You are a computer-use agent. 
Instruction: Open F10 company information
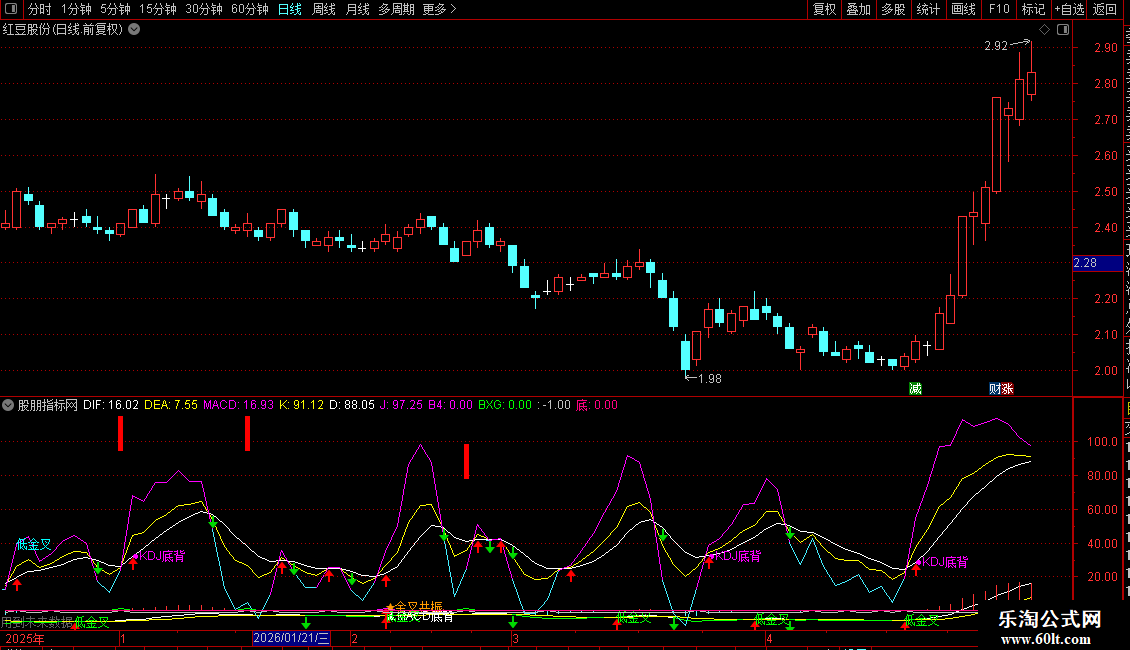pyautogui.click(x=999, y=9)
